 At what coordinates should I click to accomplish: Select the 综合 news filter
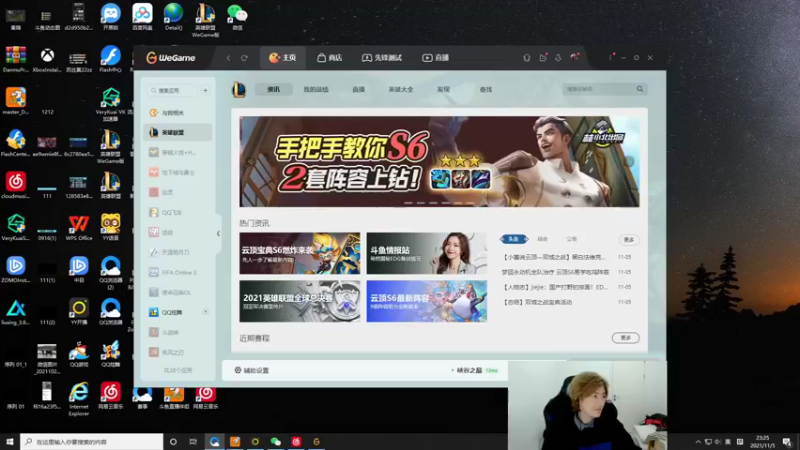(x=542, y=239)
